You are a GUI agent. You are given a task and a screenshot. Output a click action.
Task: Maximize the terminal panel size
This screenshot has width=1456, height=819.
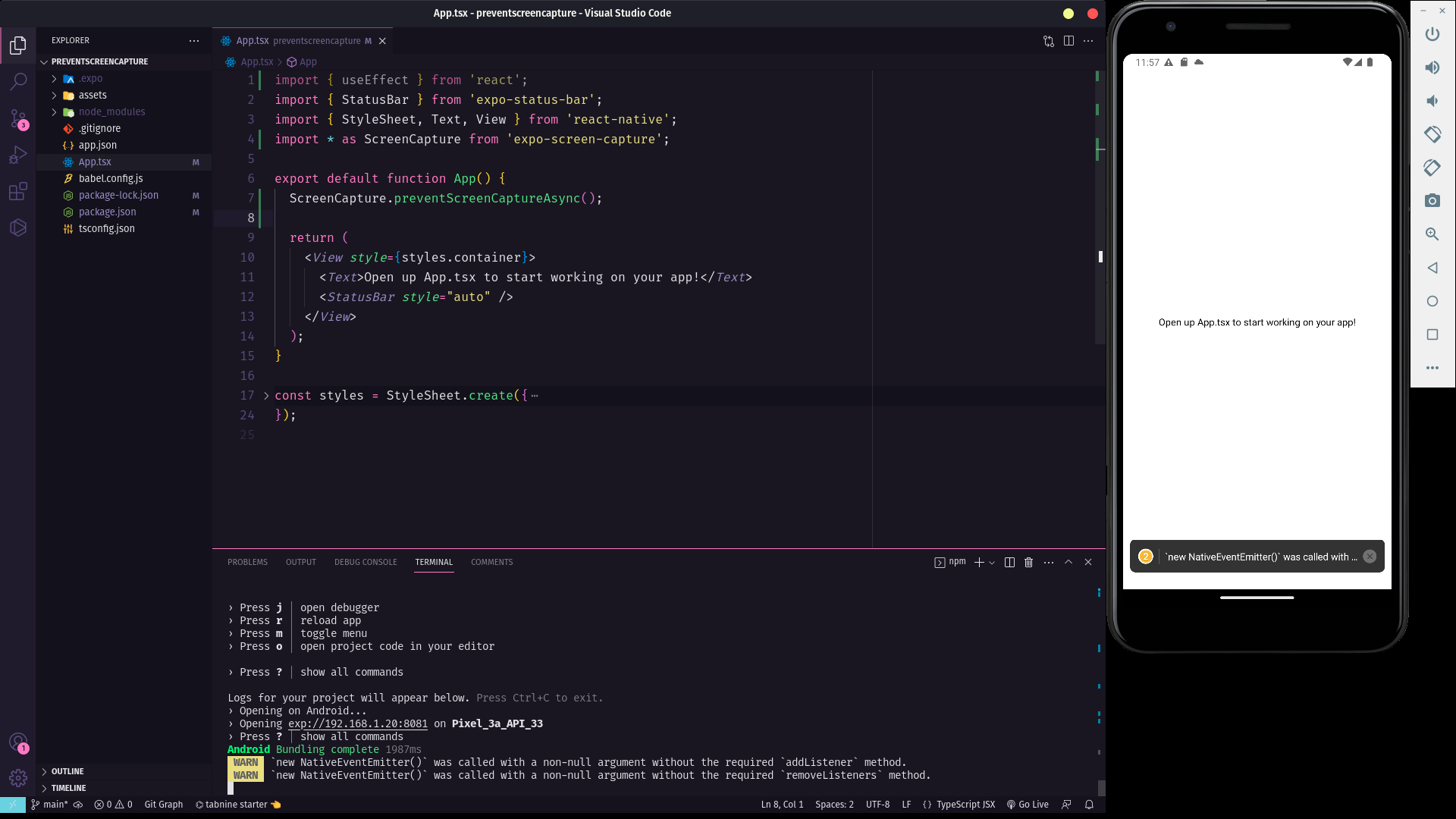[1068, 562]
